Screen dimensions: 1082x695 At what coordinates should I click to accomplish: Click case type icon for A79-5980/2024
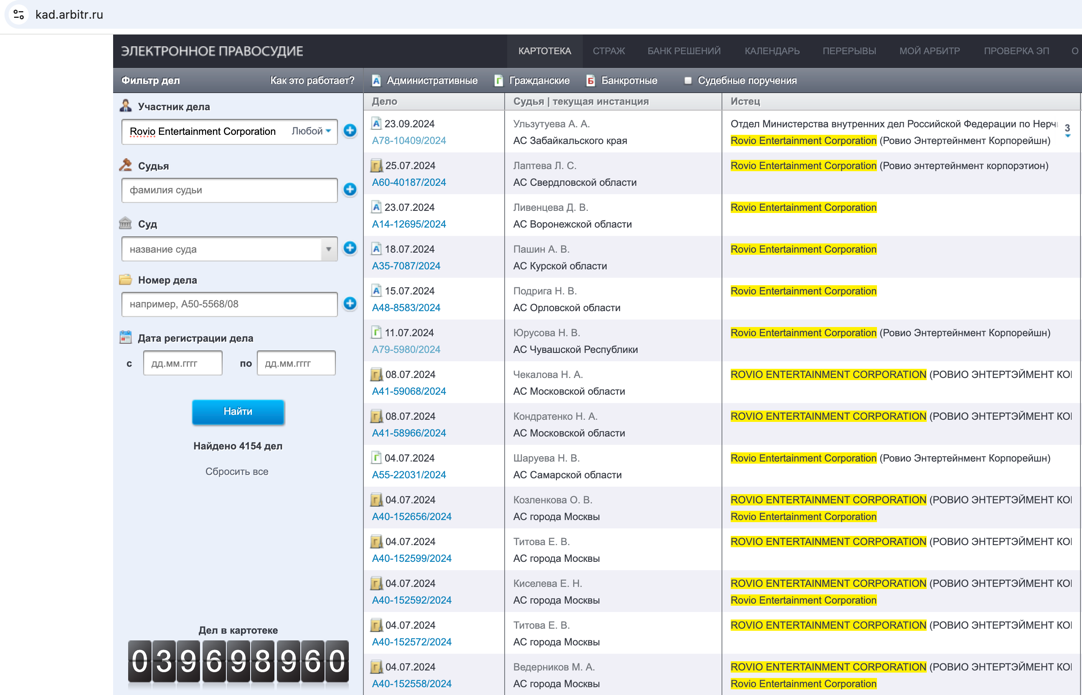pyautogui.click(x=376, y=333)
